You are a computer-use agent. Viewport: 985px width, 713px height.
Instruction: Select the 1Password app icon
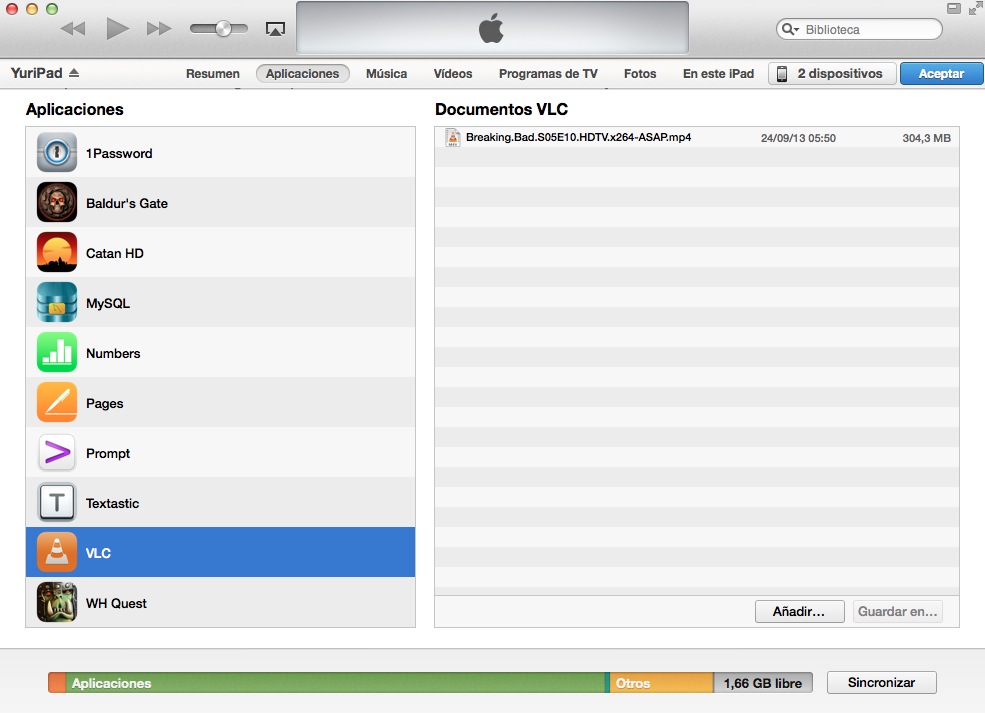click(57, 152)
